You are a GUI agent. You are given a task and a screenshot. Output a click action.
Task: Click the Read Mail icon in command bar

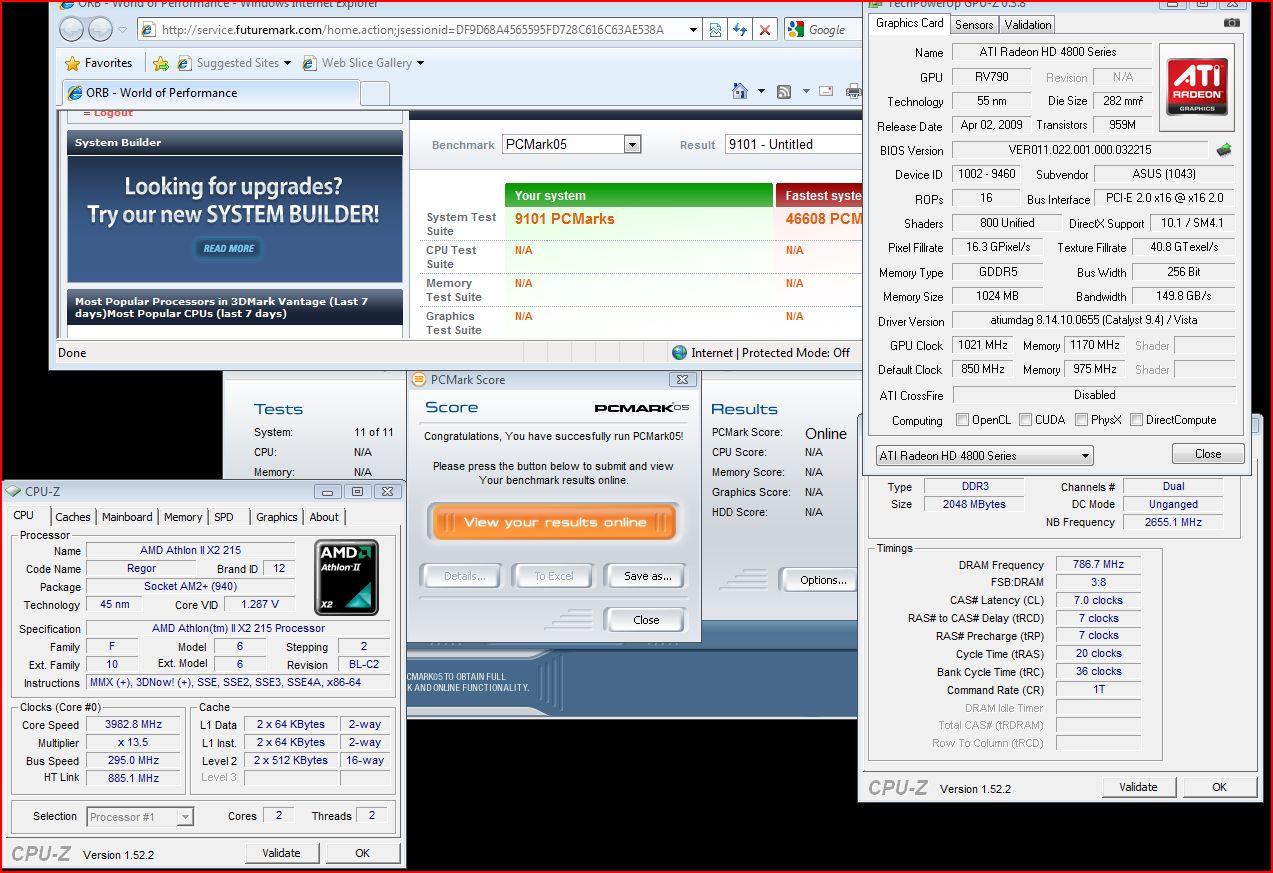pyautogui.click(x=826, y=91)
